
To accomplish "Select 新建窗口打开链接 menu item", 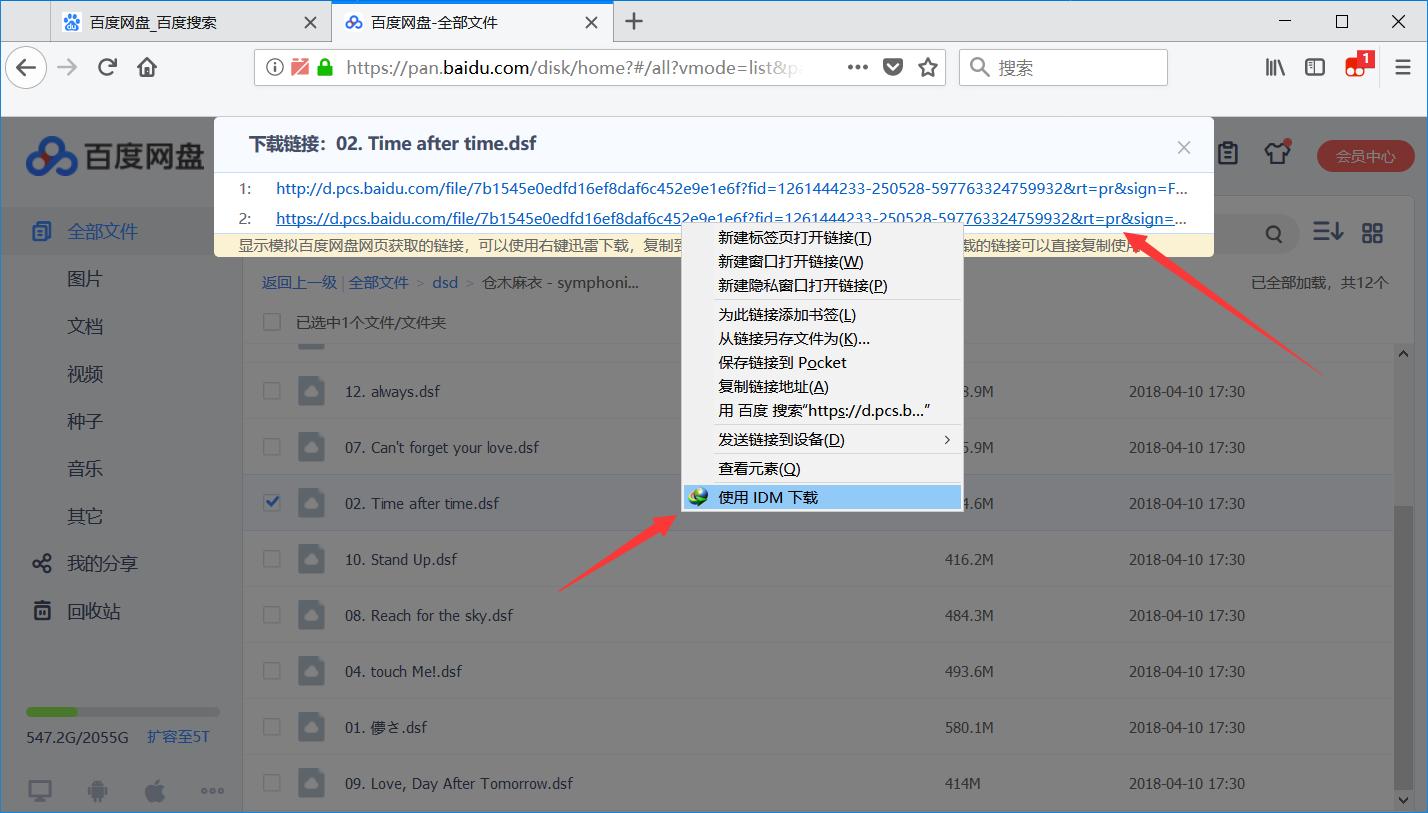I will point(822,262).
